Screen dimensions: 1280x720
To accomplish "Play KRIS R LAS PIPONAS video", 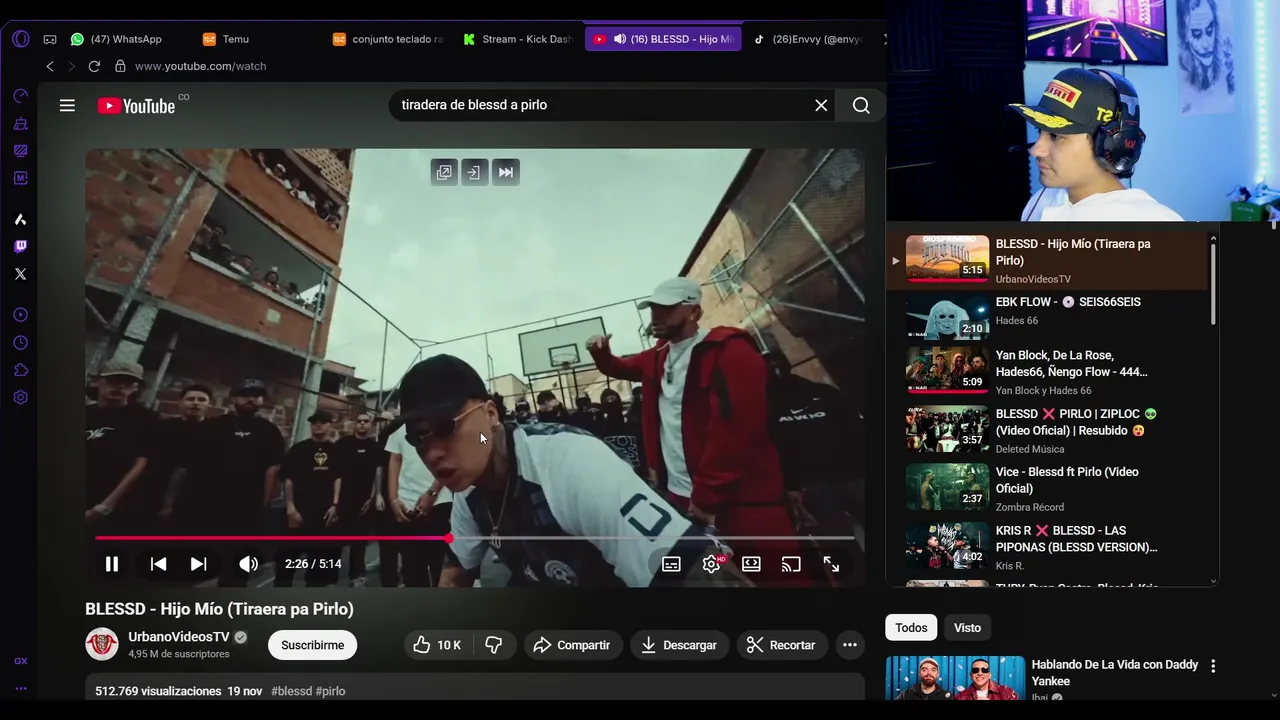I will coord(1046,547).
